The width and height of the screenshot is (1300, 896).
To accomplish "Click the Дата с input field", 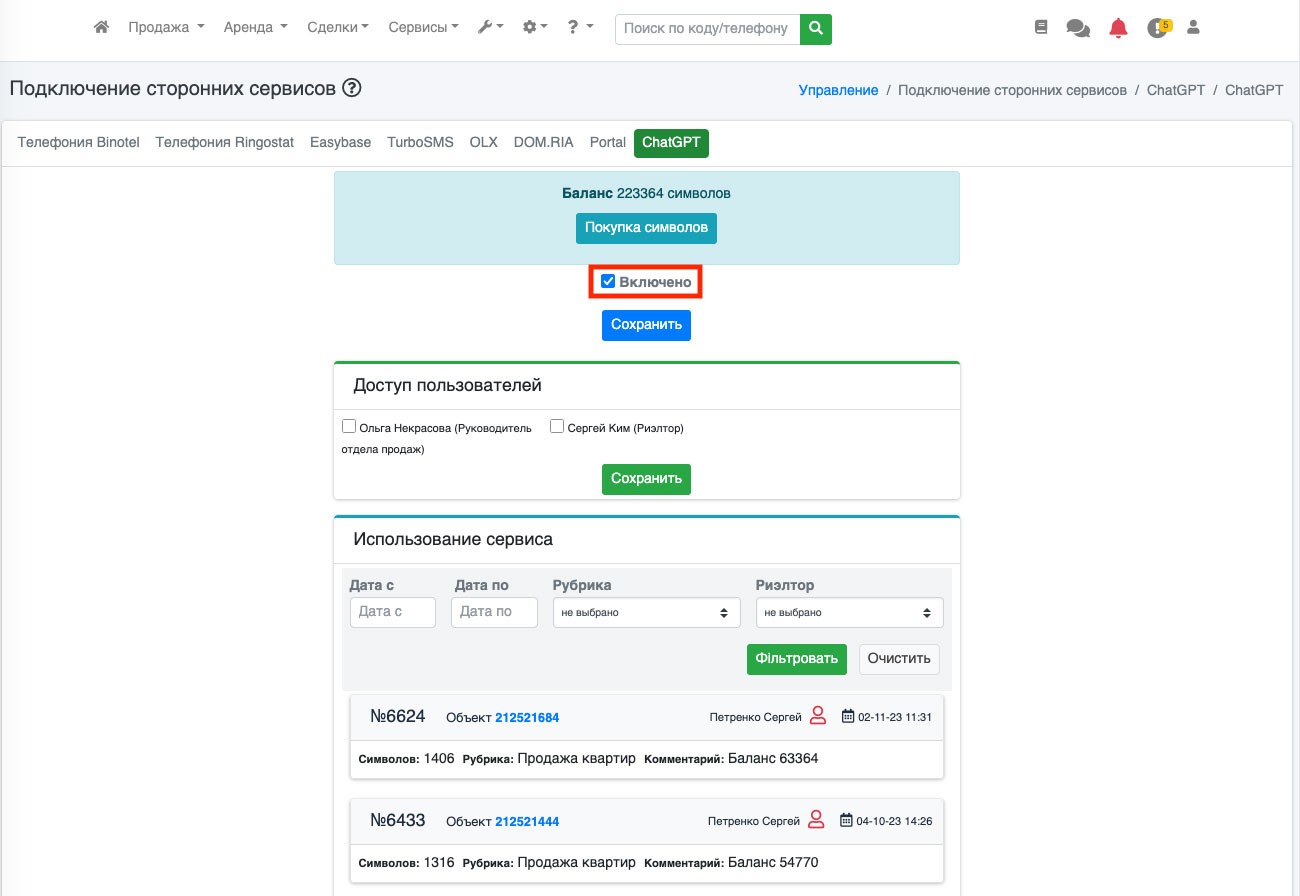I will click(x=392, y=612).
